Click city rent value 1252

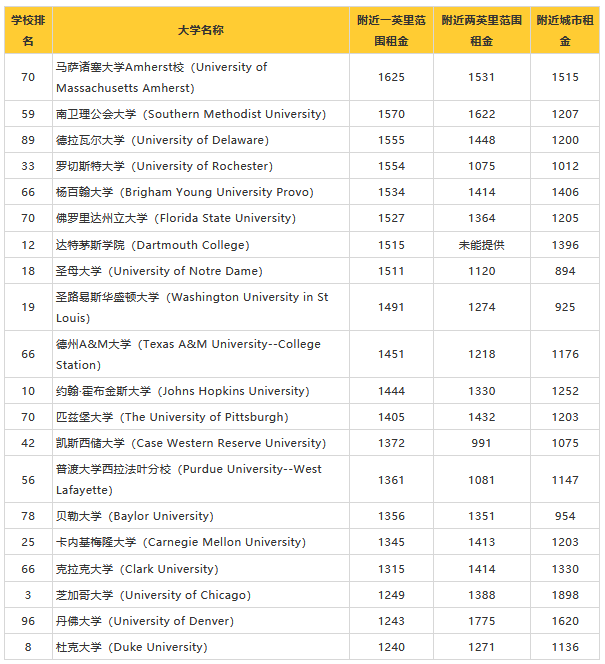(565, 391)
